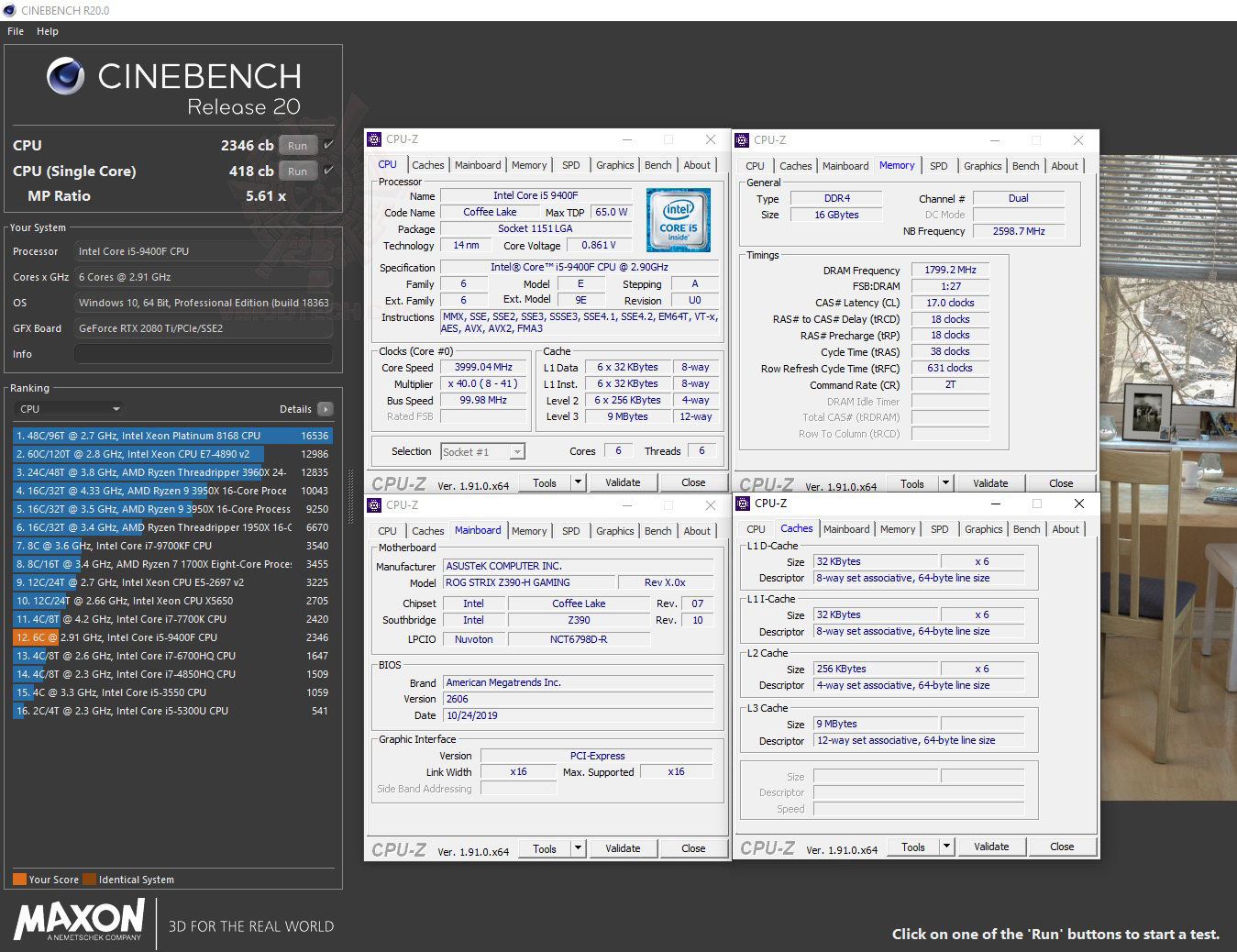The width and height of the screenshot is (1237, 952).
Task: Click CPU-Z icon in Caches window title
Action: tap(743, 504)
